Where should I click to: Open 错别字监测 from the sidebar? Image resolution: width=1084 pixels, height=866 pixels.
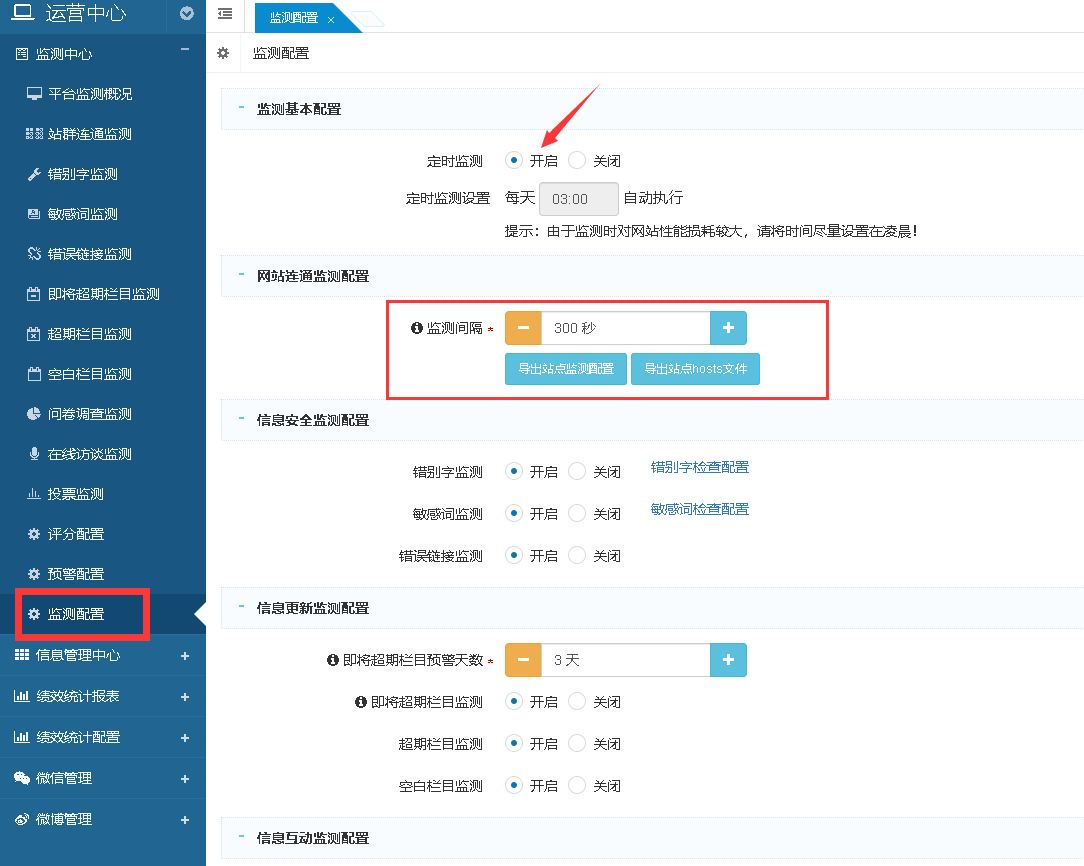click(x=82, y=174)
